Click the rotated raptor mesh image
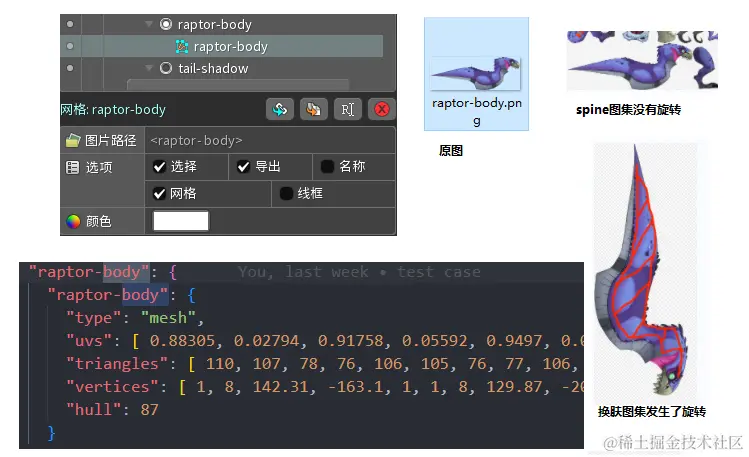This screenshot has width=749, height=457. (645, 271)
